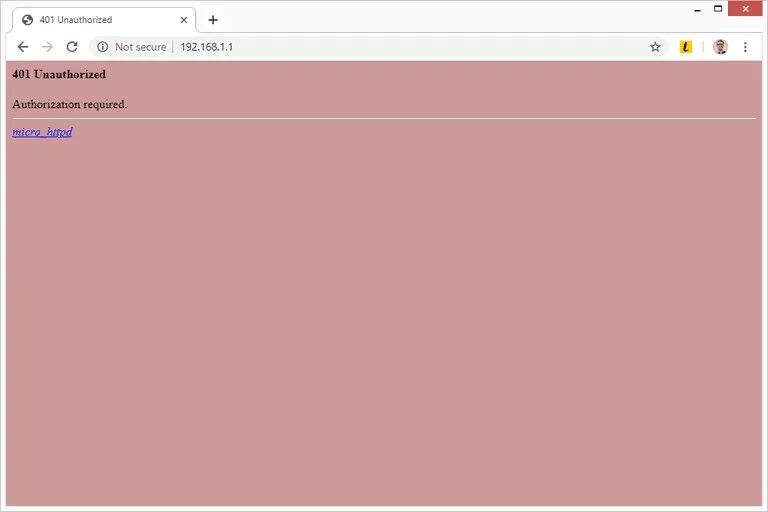Close the 401 Unauthorized tab

coord(184,20)
